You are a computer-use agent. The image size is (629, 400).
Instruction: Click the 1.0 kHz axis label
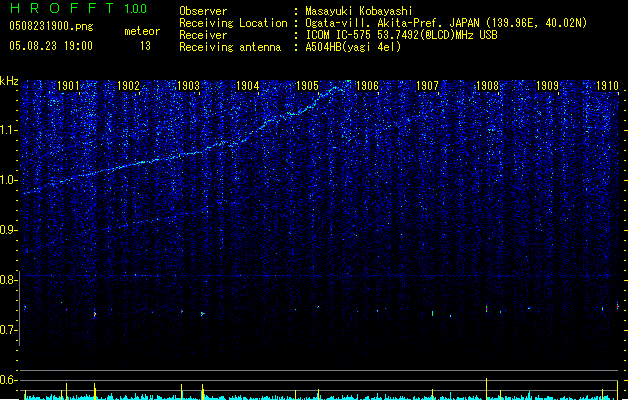[x=8, y=180]
